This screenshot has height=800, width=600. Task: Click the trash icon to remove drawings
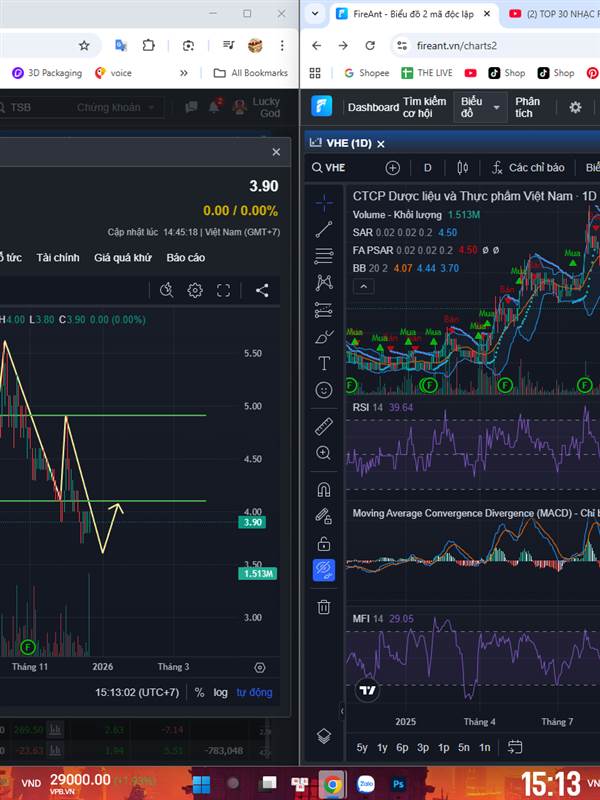pyautogui.click(x=323, y=606)
